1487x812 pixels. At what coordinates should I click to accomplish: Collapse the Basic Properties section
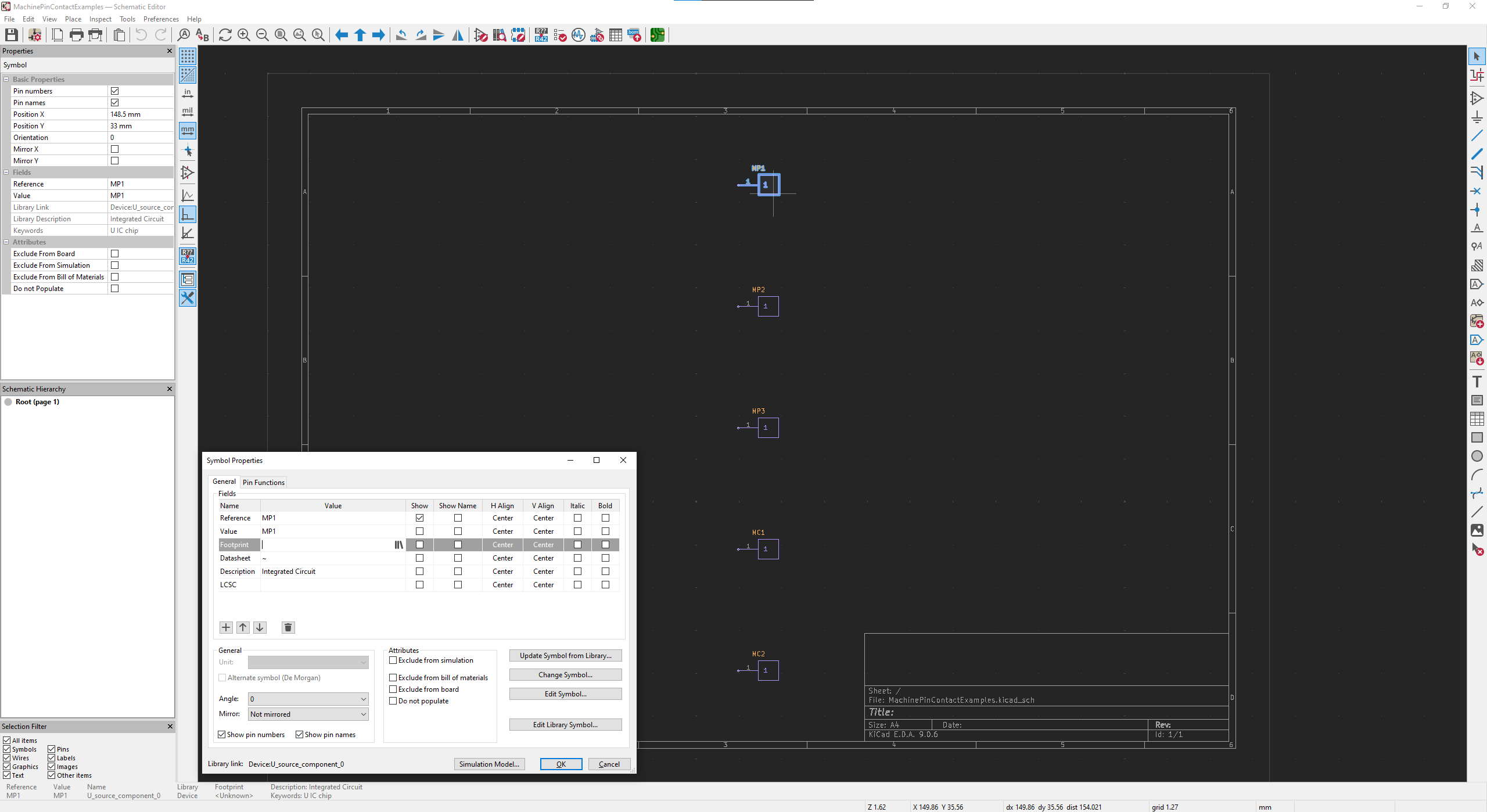coord(6,80)
